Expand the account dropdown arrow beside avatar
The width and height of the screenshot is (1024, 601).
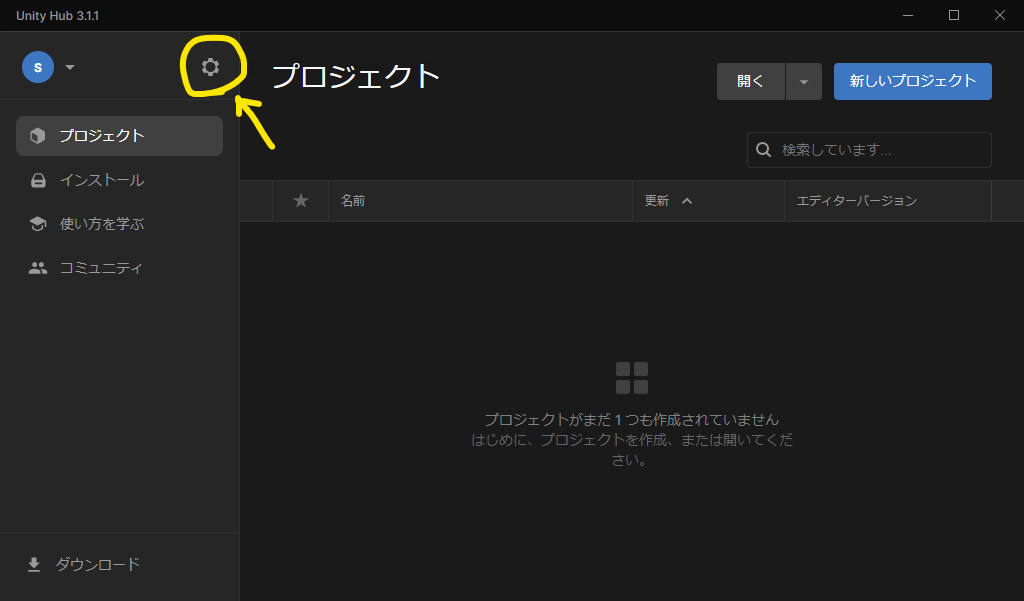coord(70,68)
